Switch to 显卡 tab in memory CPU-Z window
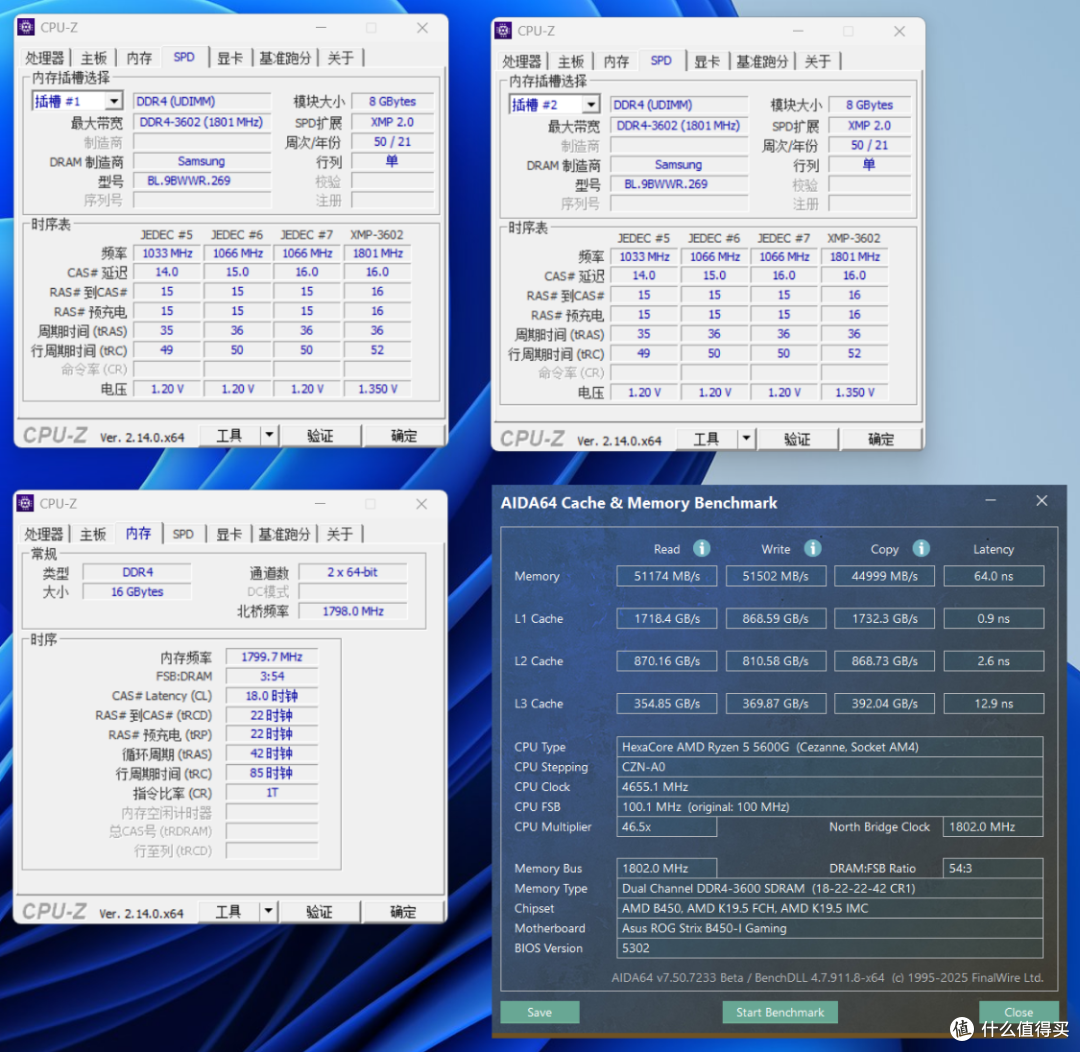 click(x=229, y=534)
